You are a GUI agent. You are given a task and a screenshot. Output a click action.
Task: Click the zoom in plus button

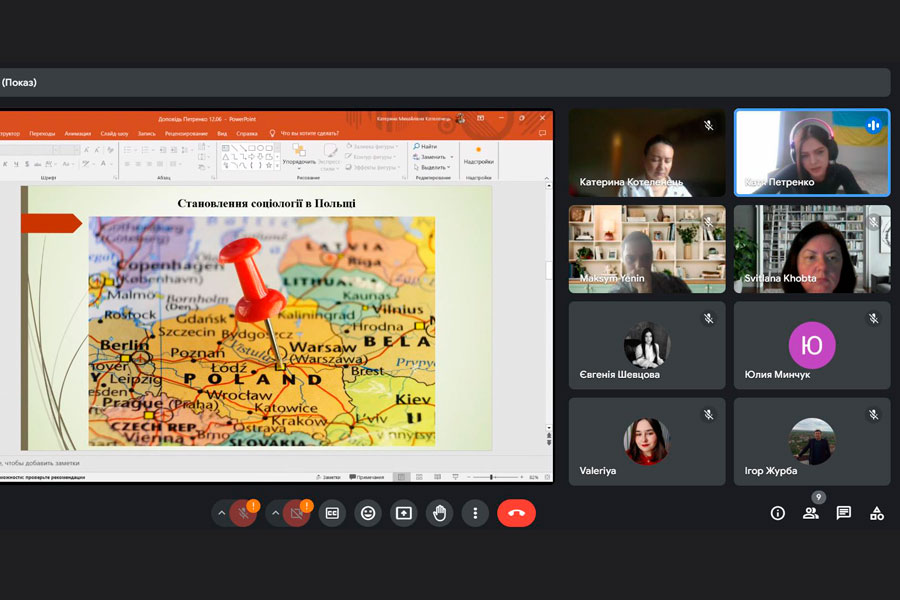pos(521,477)
